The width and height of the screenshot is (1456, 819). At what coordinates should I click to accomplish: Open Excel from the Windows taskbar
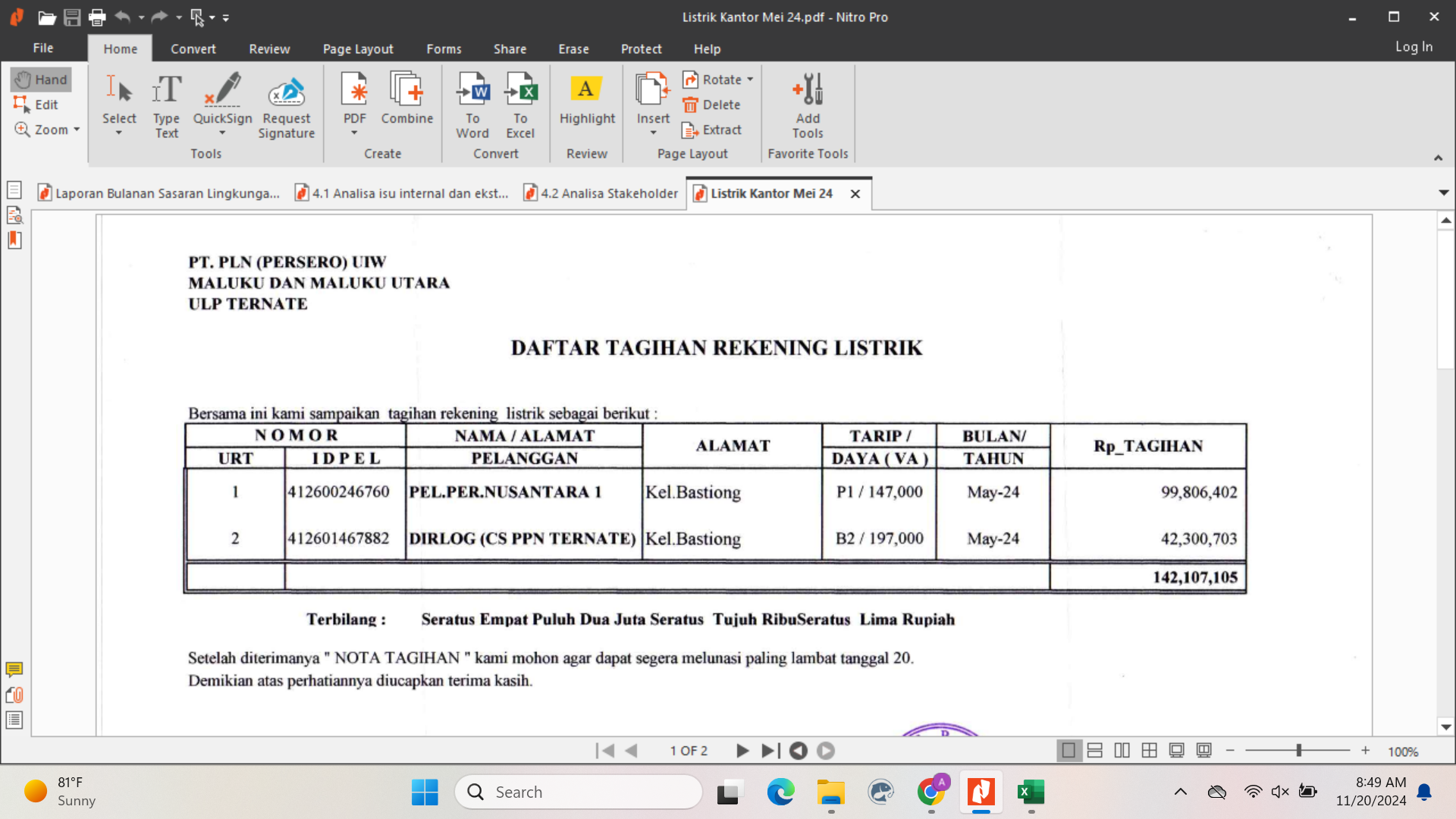1031,792
